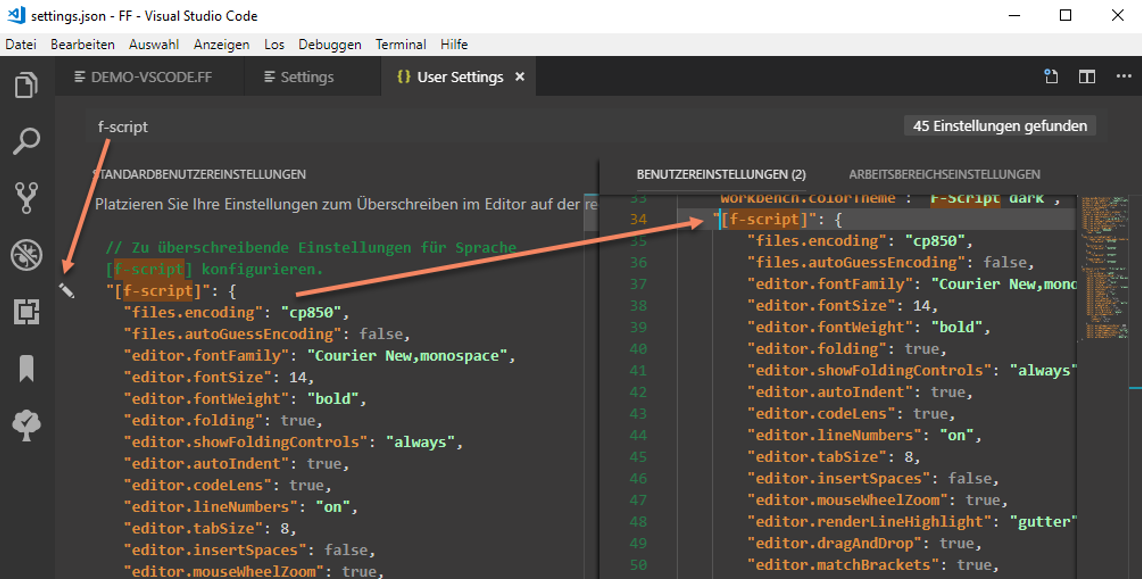Select the Arbeitsbereichseinstellungen tab
1142x579 pixels.
coord(944,174)
